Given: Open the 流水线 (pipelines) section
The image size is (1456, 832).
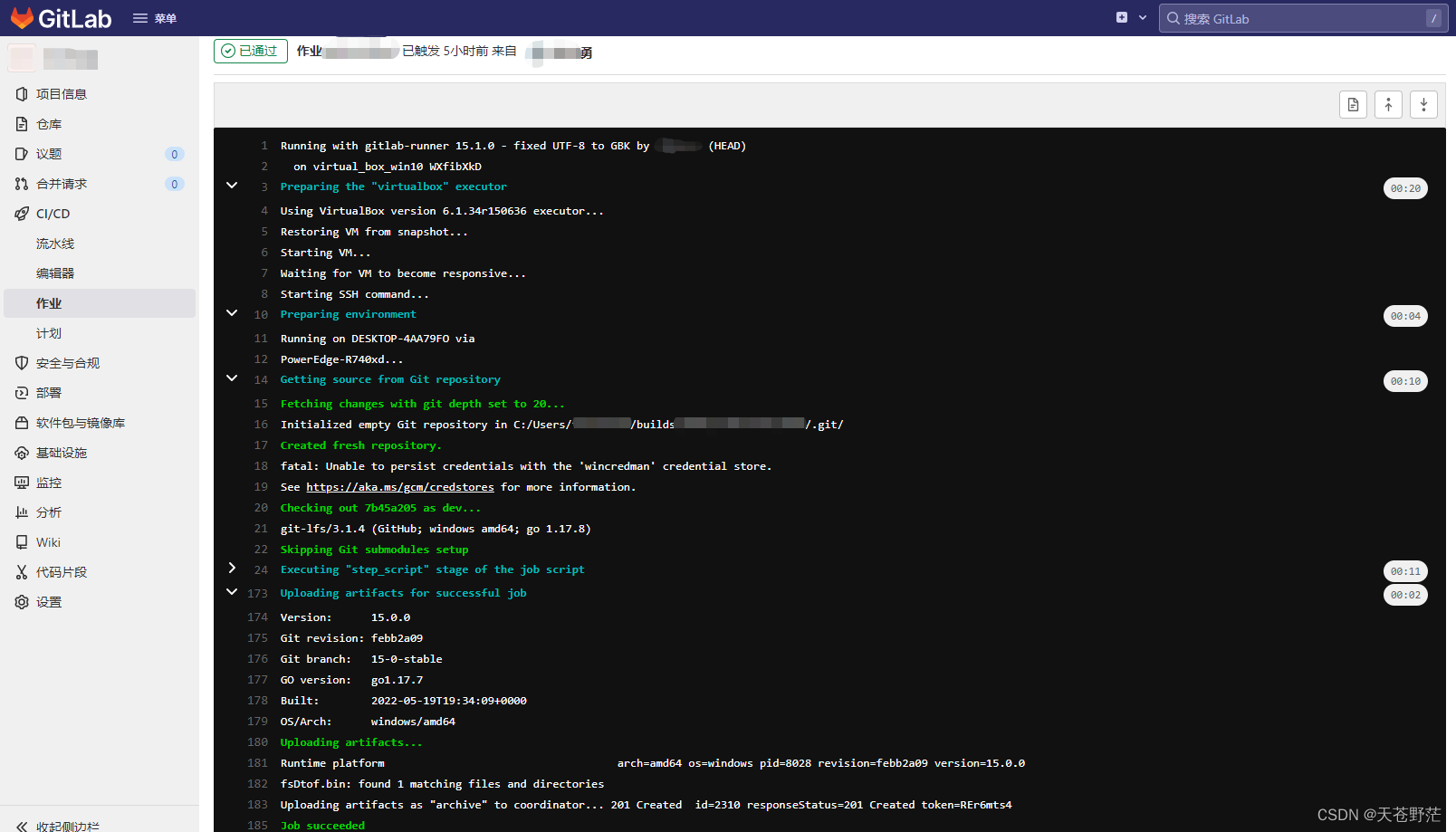Looking at the screenshot, I should coord(54,243).
